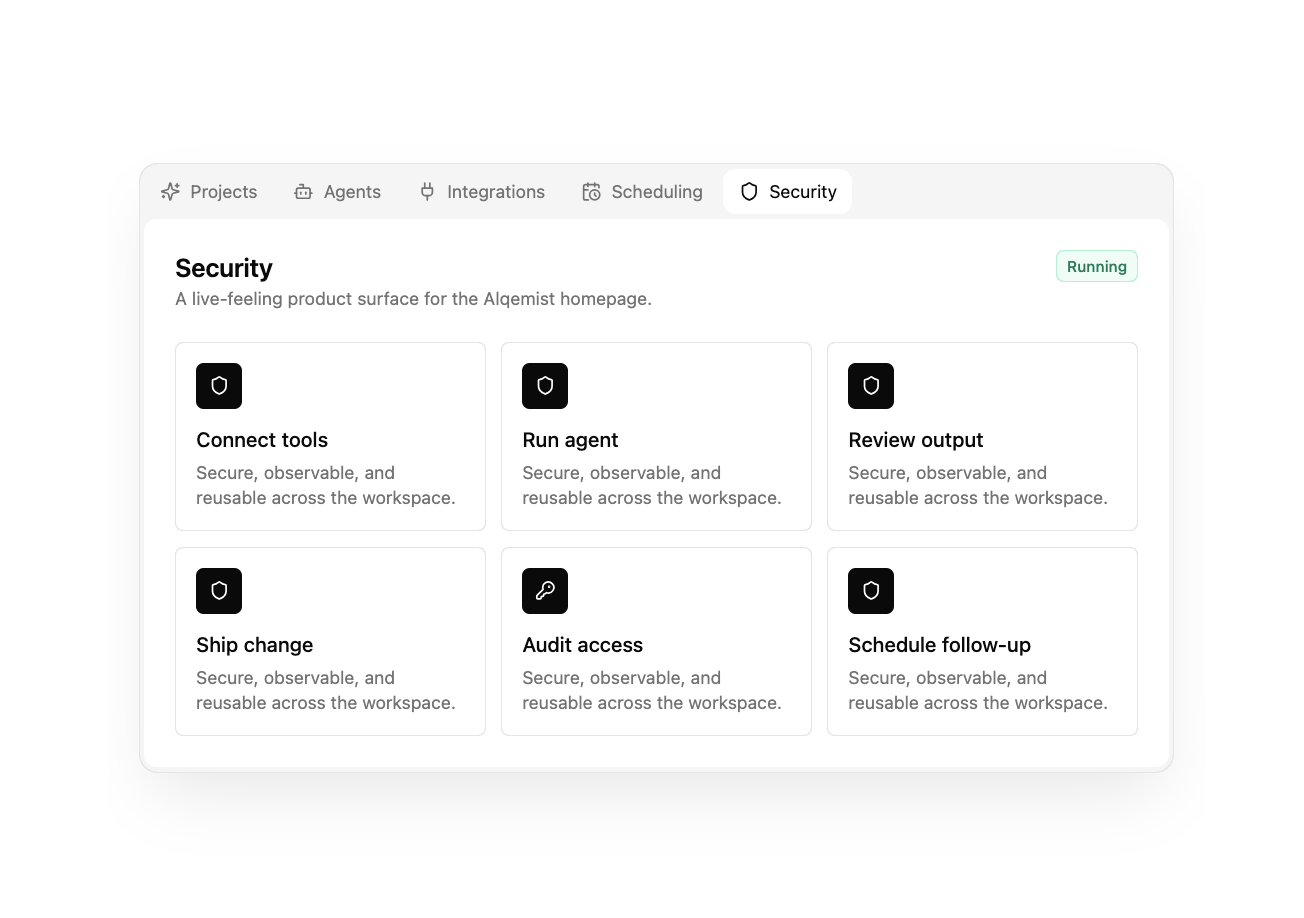
Task: Go to the Scheduling tab
Action: (x=642, y=192)
